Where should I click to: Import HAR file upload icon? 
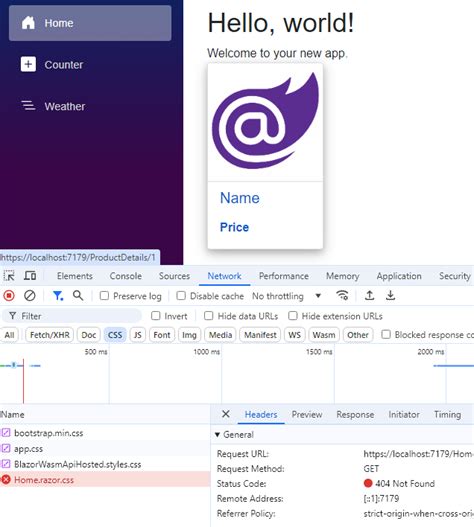(x=369, y=296)
